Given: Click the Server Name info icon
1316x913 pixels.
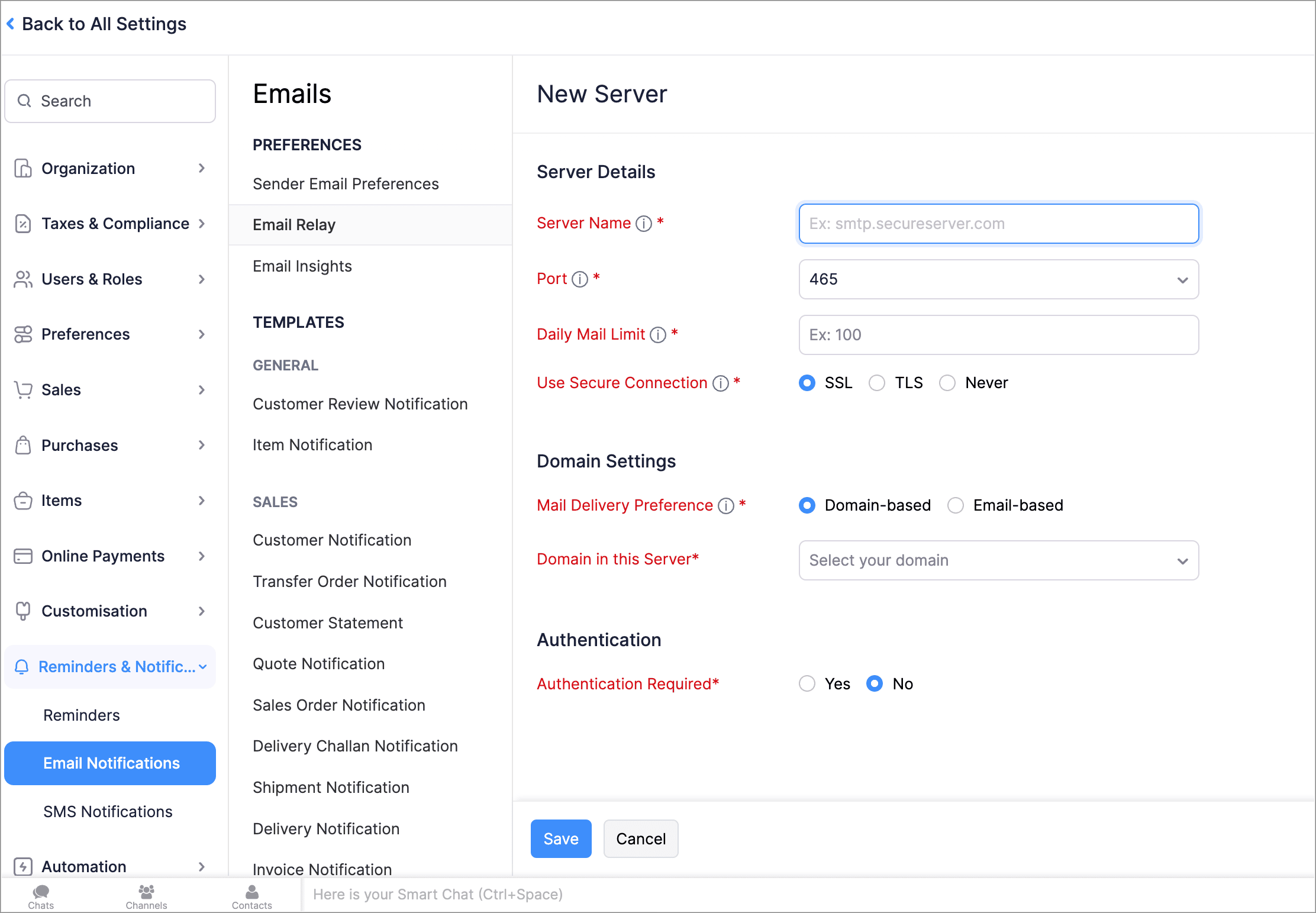Looking at the screenshot, I should (x=644, y=224).
